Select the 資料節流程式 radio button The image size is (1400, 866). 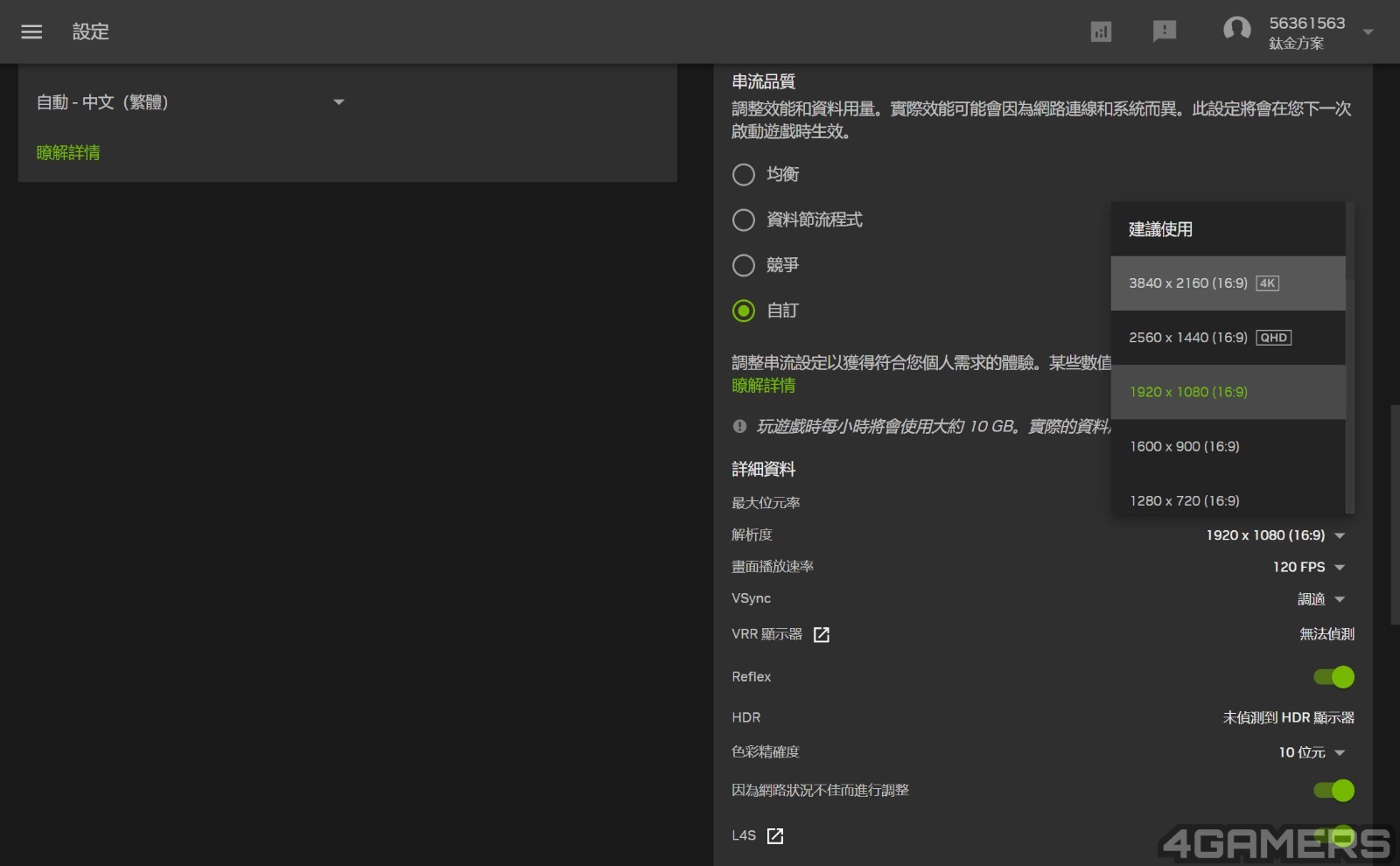743,220
